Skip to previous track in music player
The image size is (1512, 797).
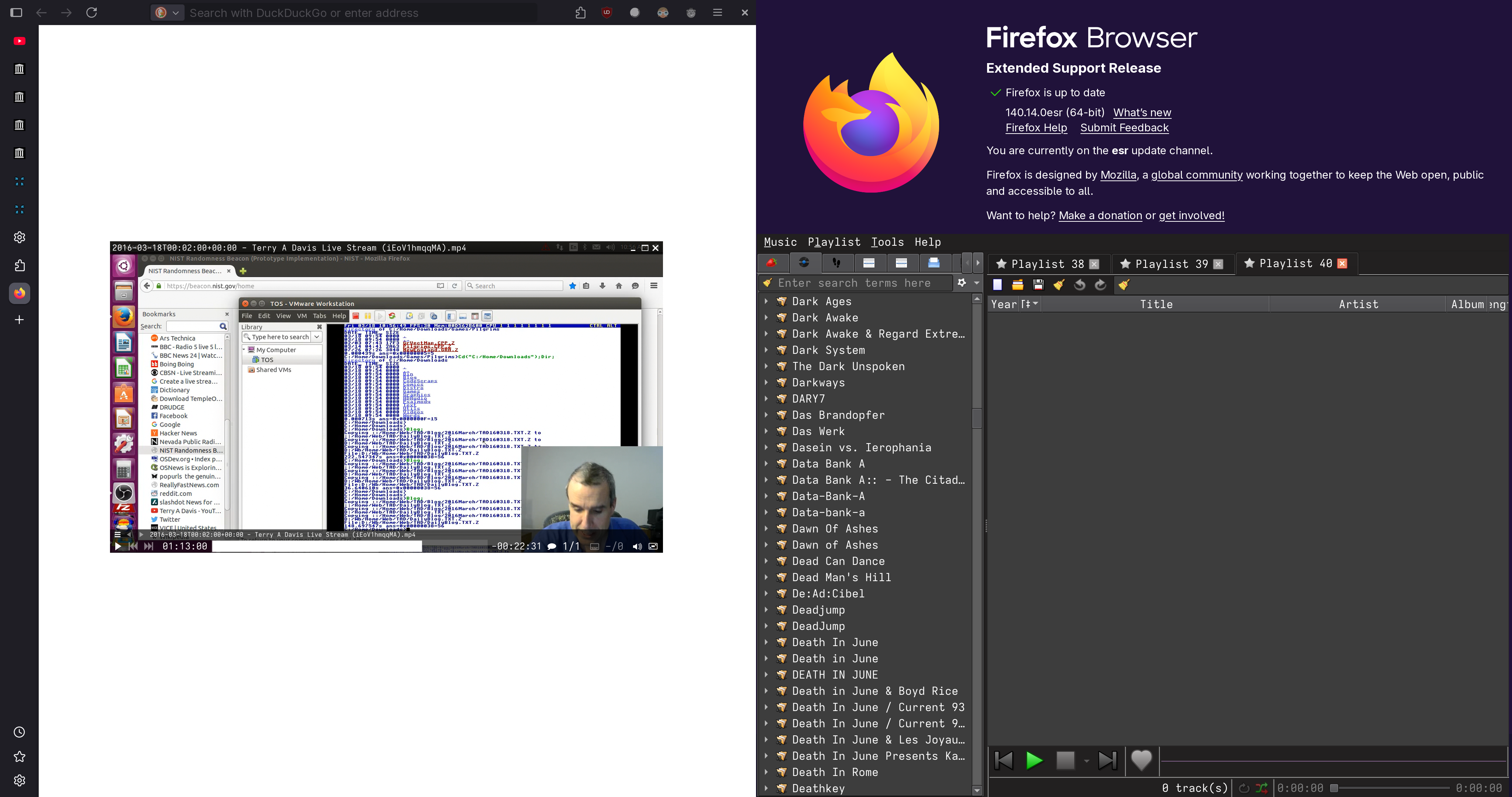click(1004, 760)
